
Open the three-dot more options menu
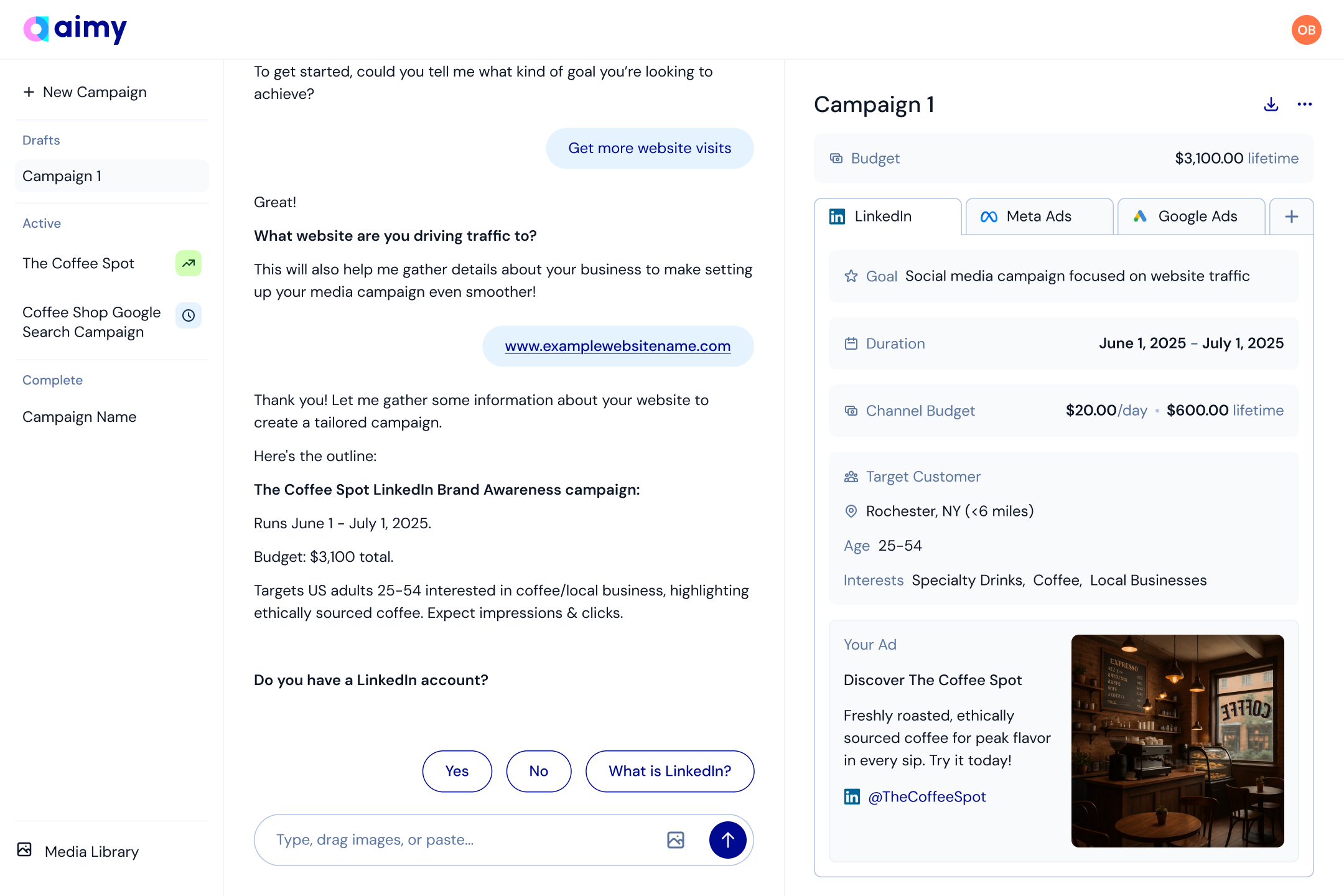pyautogui.click(x=1305, y=105)
